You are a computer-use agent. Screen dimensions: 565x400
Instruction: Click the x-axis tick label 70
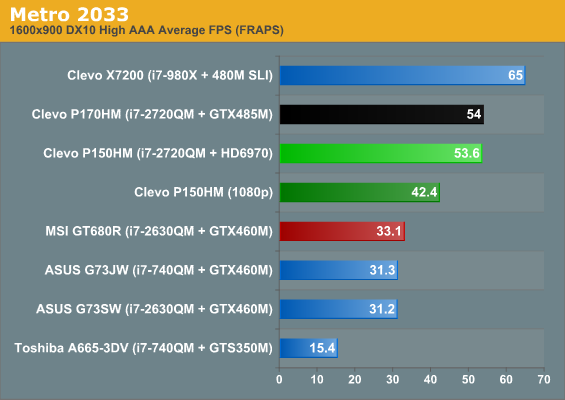pos(544,379)
